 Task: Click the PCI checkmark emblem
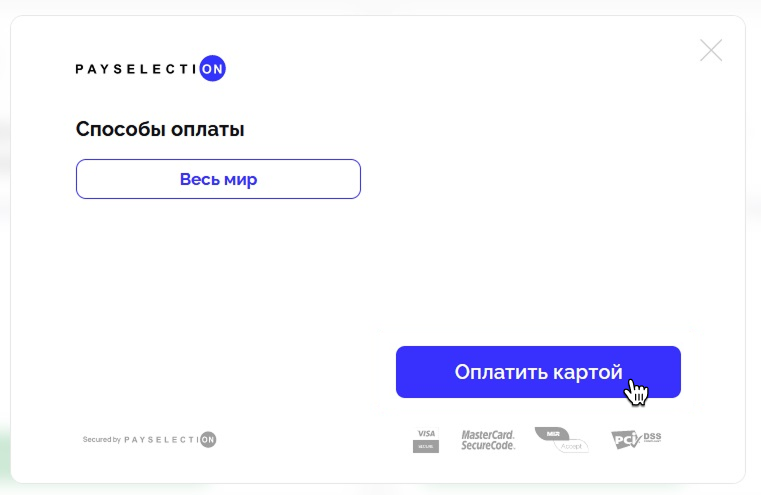tap(627, 441)
